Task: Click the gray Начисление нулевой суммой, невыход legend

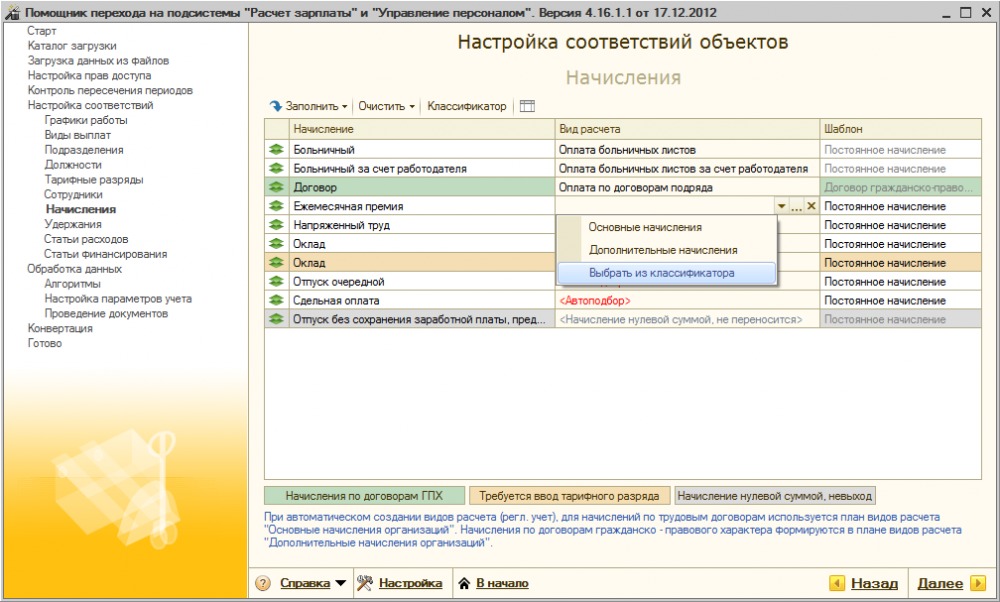Action: point(774,496)
